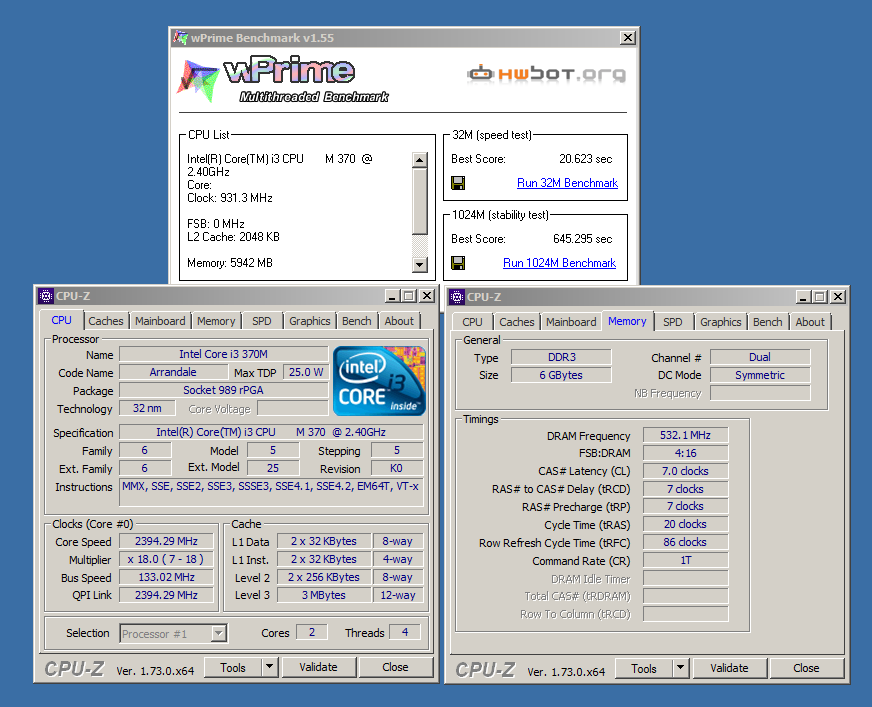Open Memory tab in left CPU-Z window
The image size is (872, 707).
pos(216,321)
